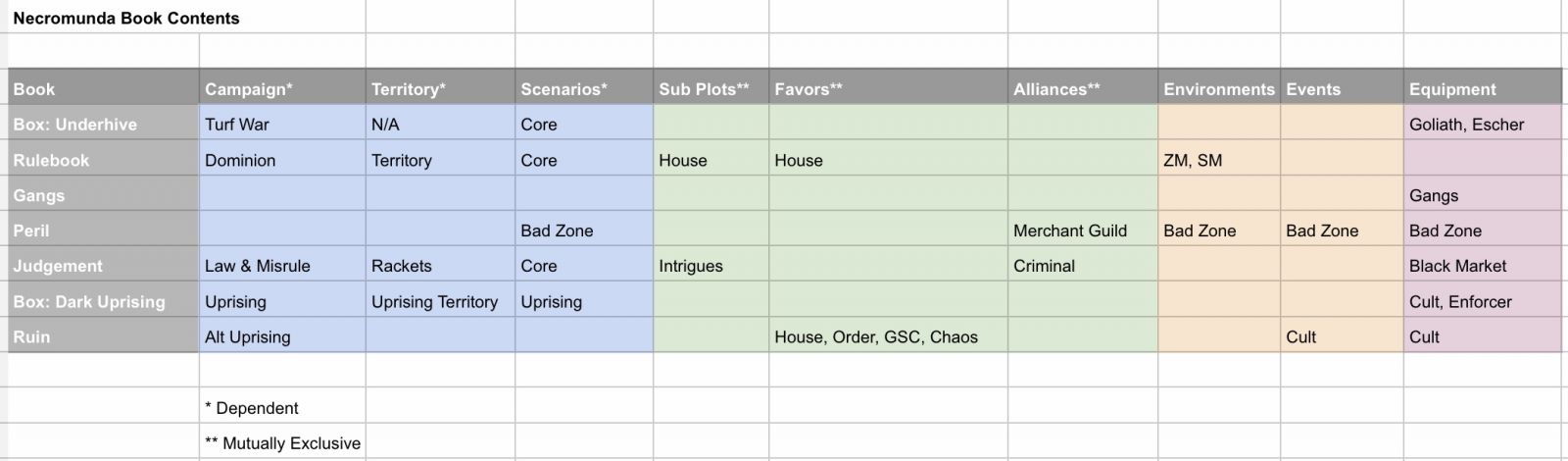Click the "Necromunda Book Contents" title cell

coord(126,19)
